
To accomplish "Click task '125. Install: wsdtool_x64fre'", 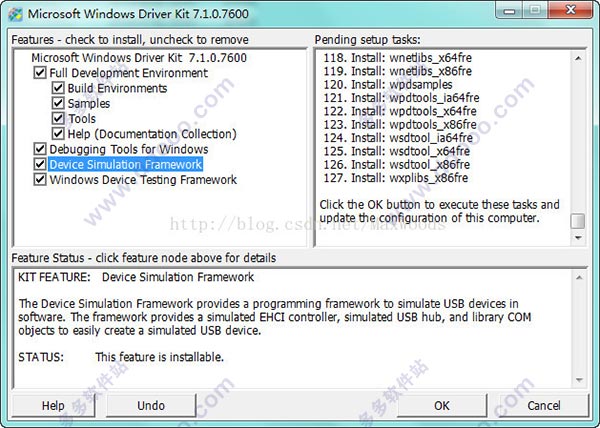I will point(396,151).
